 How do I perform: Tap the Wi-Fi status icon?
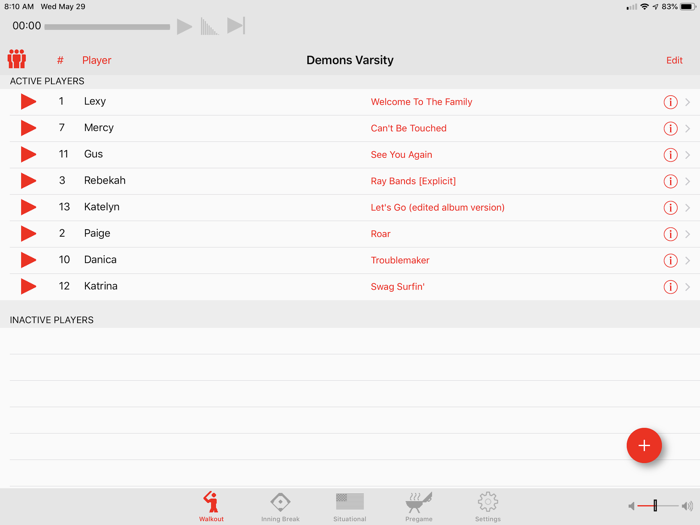tap(644, 7)
